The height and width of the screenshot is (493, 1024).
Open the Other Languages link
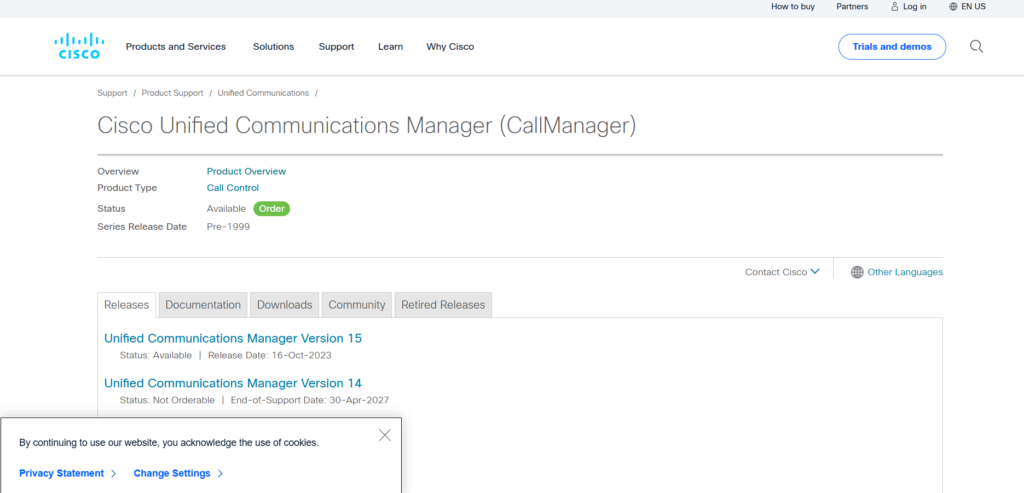pyautogui.click(x=905, y=272)
